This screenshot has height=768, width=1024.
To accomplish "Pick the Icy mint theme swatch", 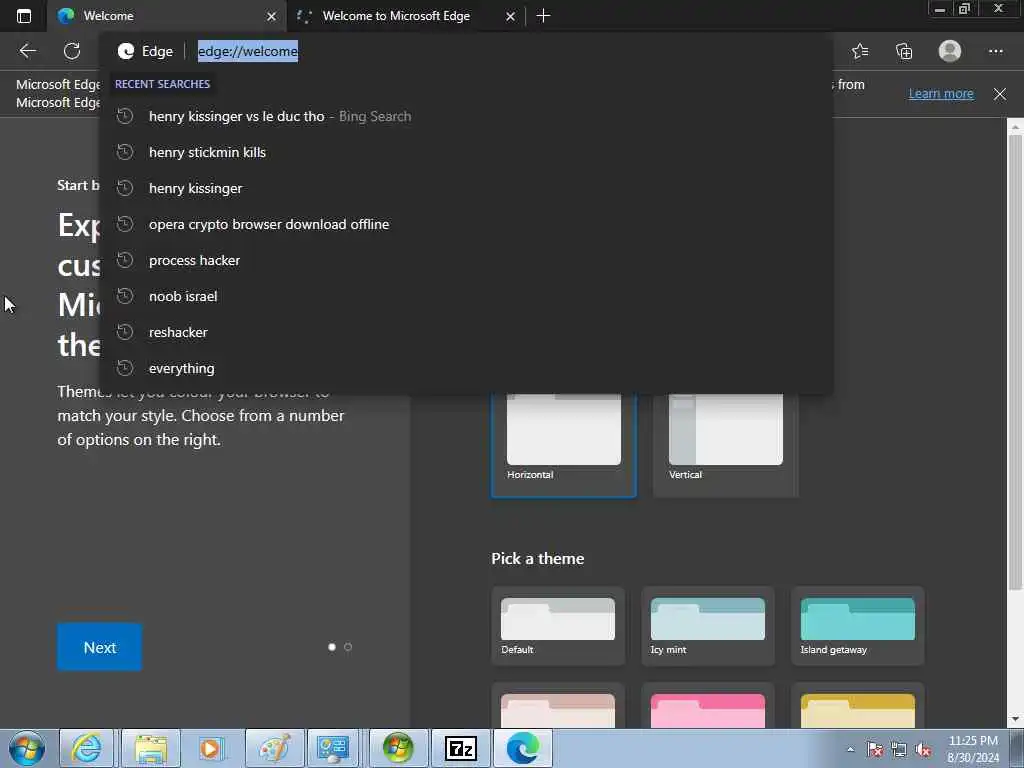I will (x=707, y=626).
